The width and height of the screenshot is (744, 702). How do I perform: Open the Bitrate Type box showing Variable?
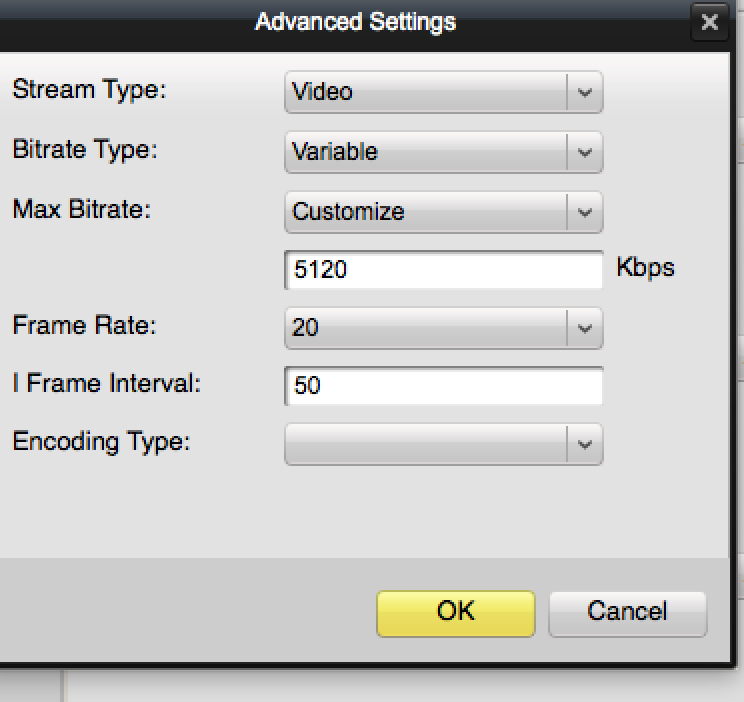tap(427, 153)
